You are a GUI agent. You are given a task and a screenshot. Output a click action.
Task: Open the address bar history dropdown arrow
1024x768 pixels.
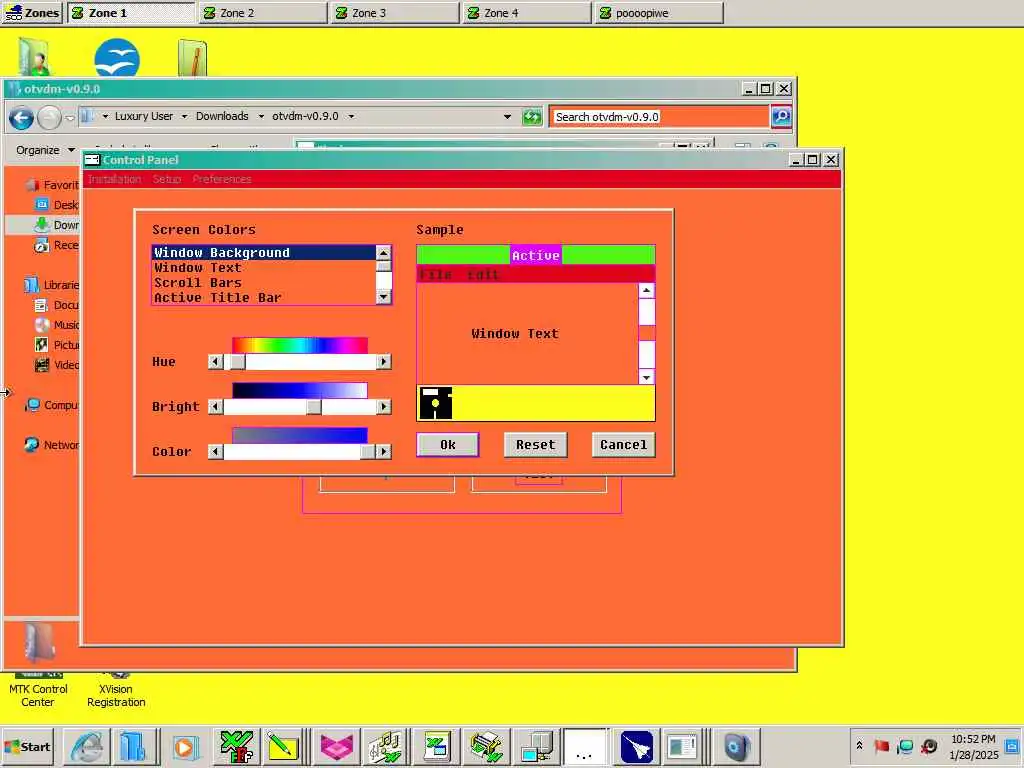click(x=507, y=117)
